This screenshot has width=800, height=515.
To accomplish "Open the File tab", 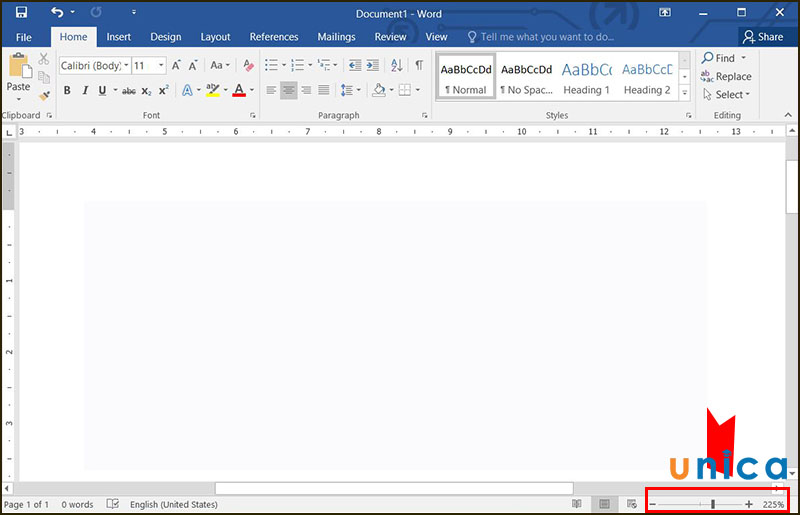I will coord(24,37).
